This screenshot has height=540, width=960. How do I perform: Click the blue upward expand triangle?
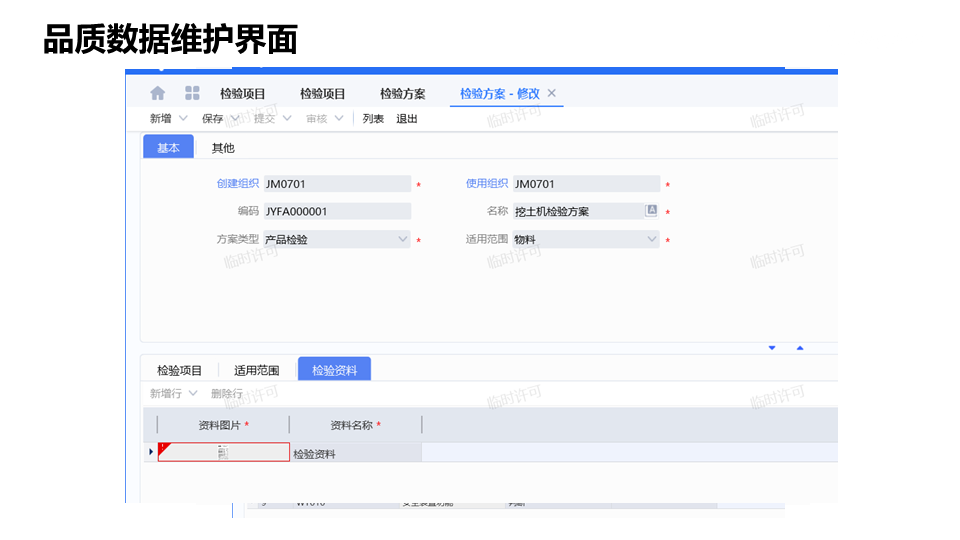coord(800,348)
